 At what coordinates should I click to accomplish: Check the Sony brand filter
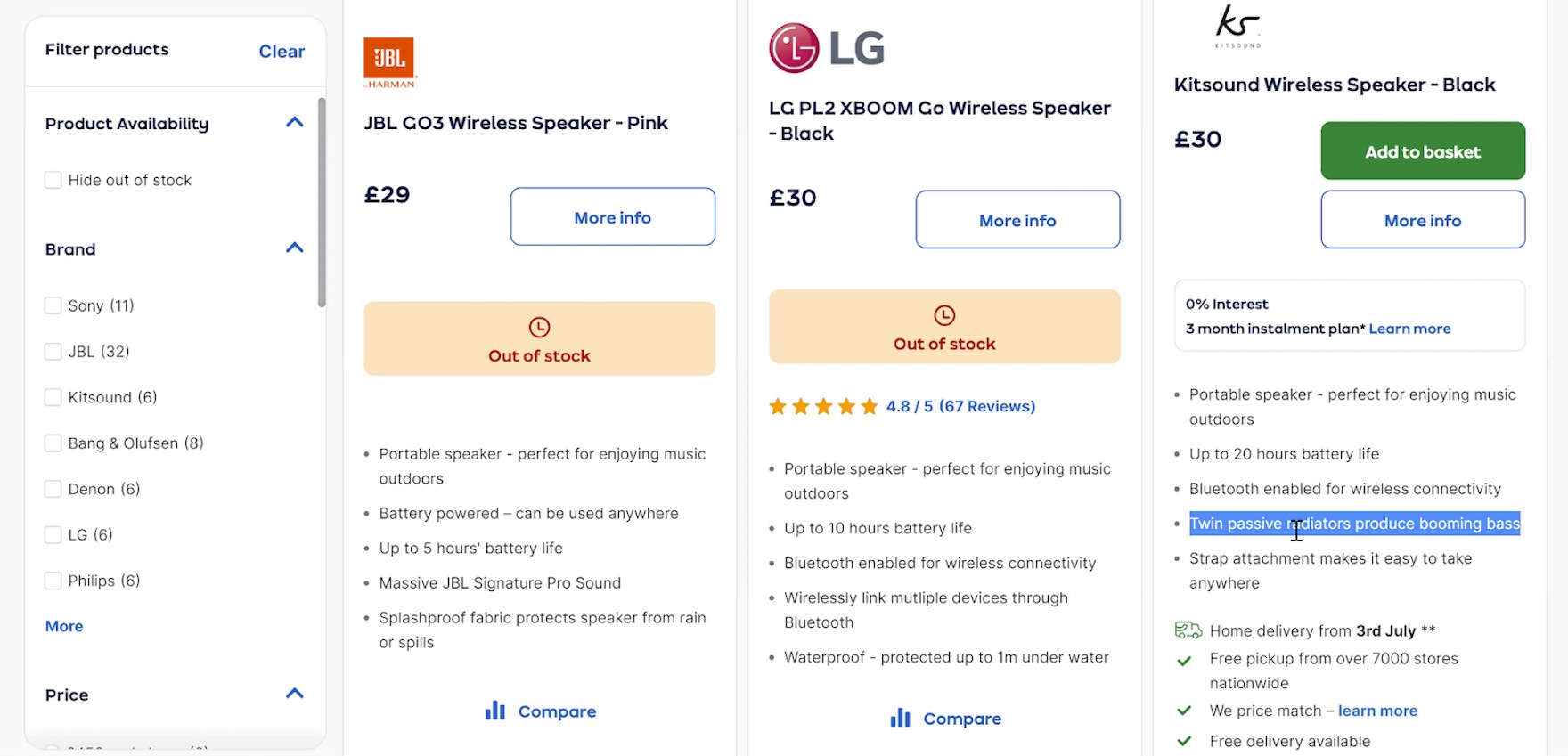(53, 305)
